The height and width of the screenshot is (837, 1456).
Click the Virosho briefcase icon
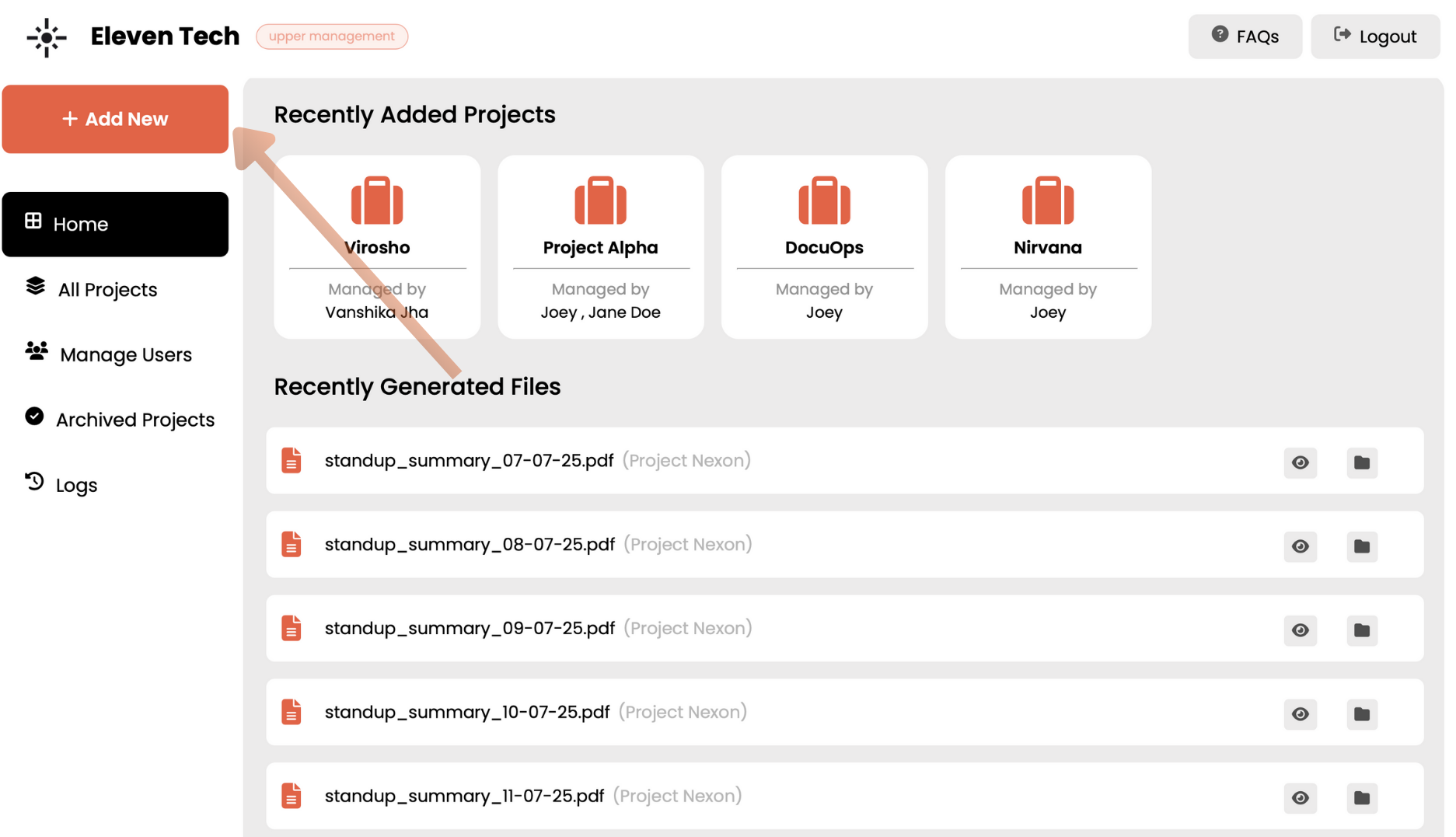pyautogui.click(x=377, y=201)
